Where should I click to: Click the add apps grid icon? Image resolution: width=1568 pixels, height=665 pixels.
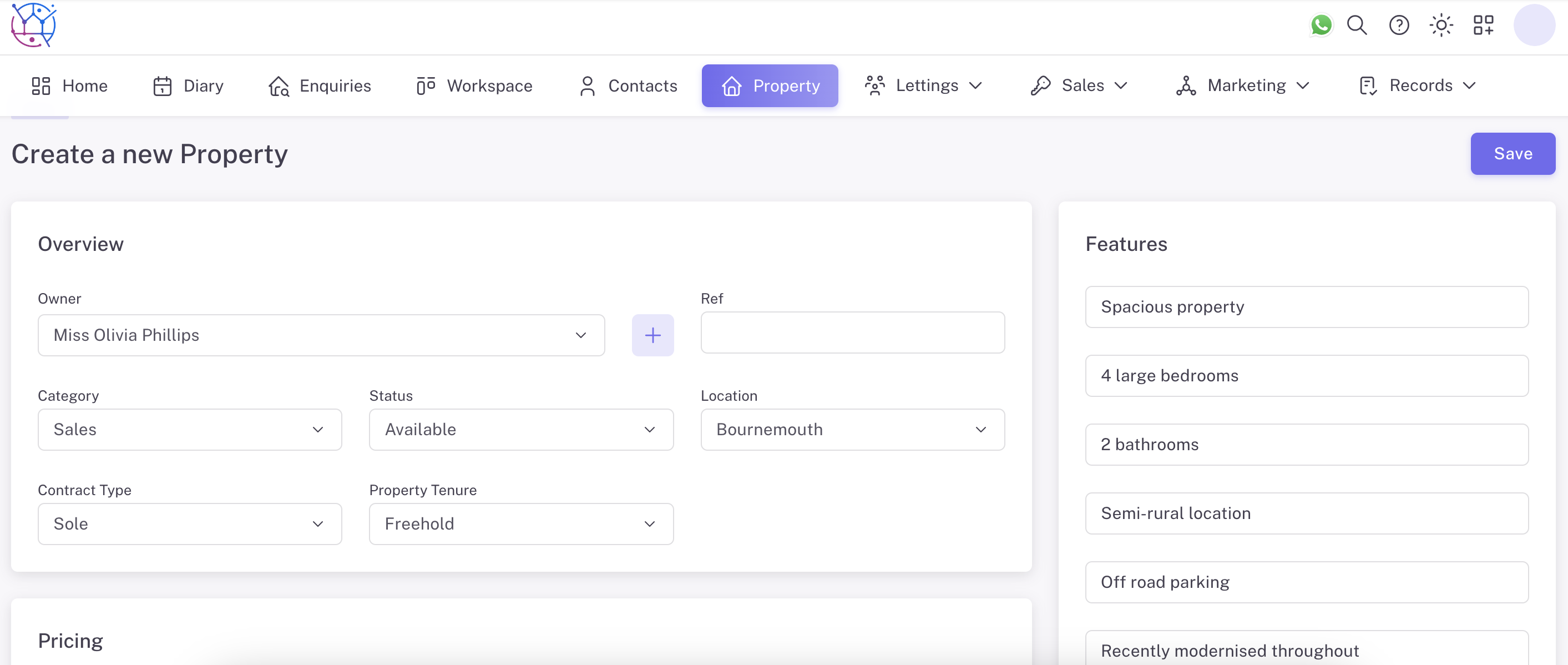(x=1484, y=26)
